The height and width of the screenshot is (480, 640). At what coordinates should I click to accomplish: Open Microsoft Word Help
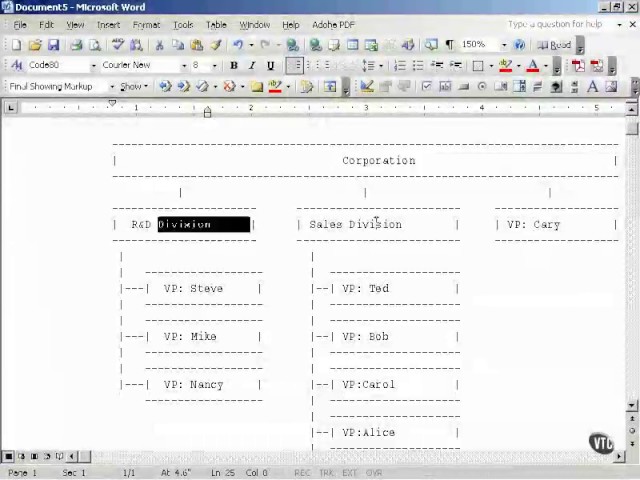(x=520, y=45)
